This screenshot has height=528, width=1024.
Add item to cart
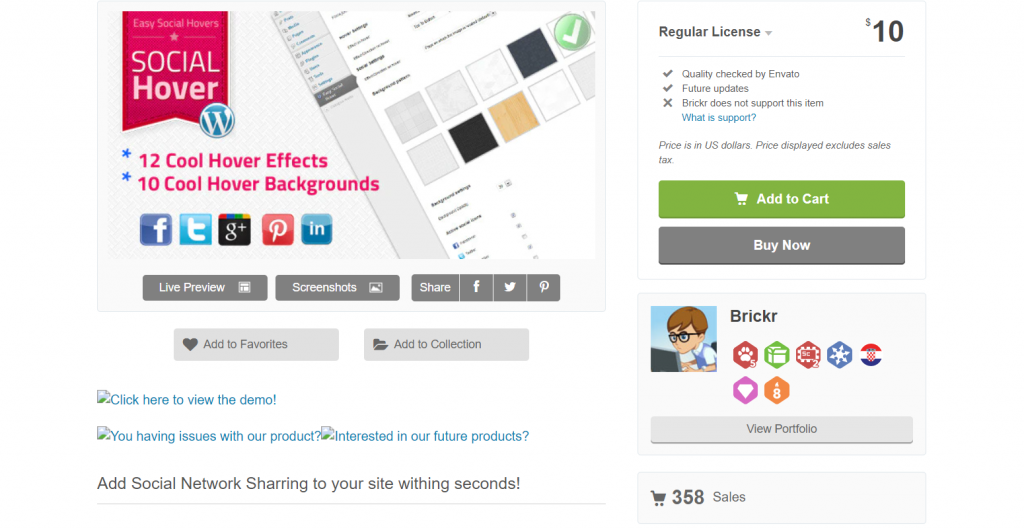781,199
